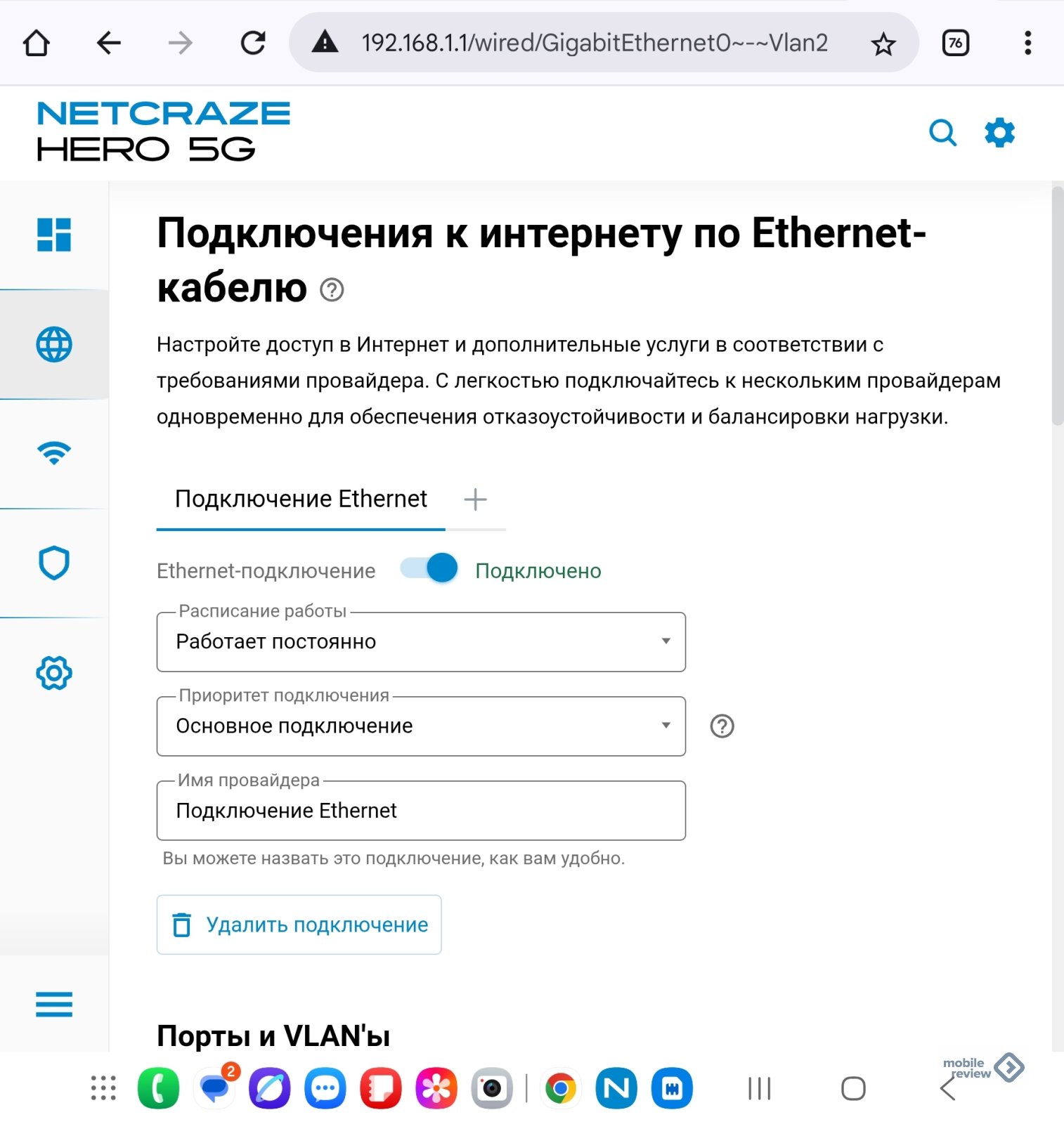Click the Имя провайдера text field

420,811
